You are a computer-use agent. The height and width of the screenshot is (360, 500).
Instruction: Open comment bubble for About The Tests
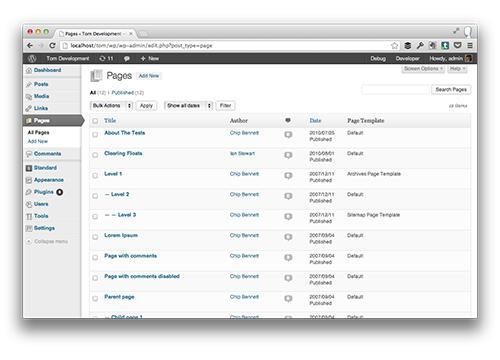point(288,135)
